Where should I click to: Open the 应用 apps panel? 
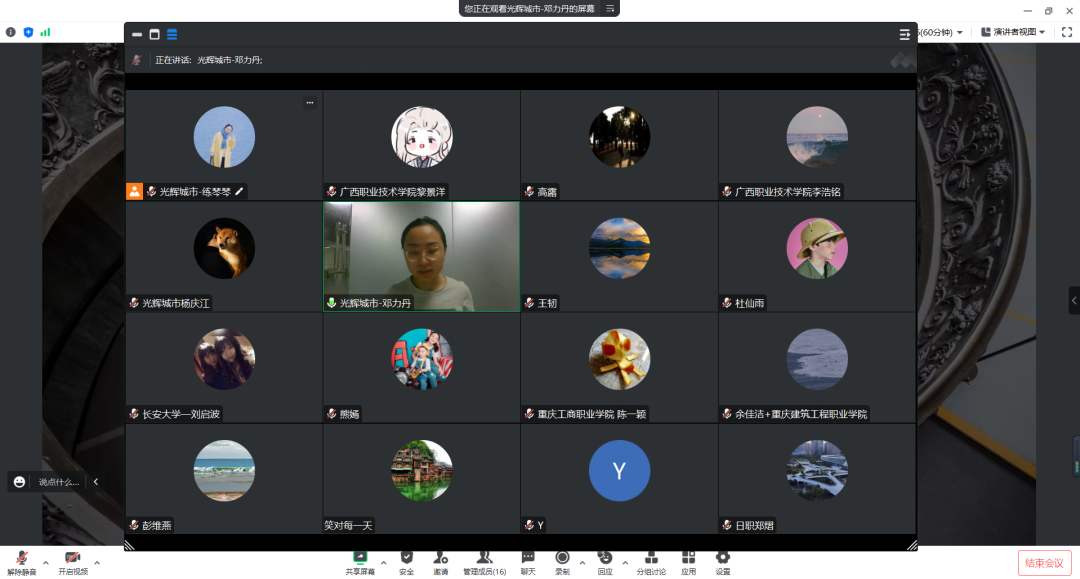(688, 562)
